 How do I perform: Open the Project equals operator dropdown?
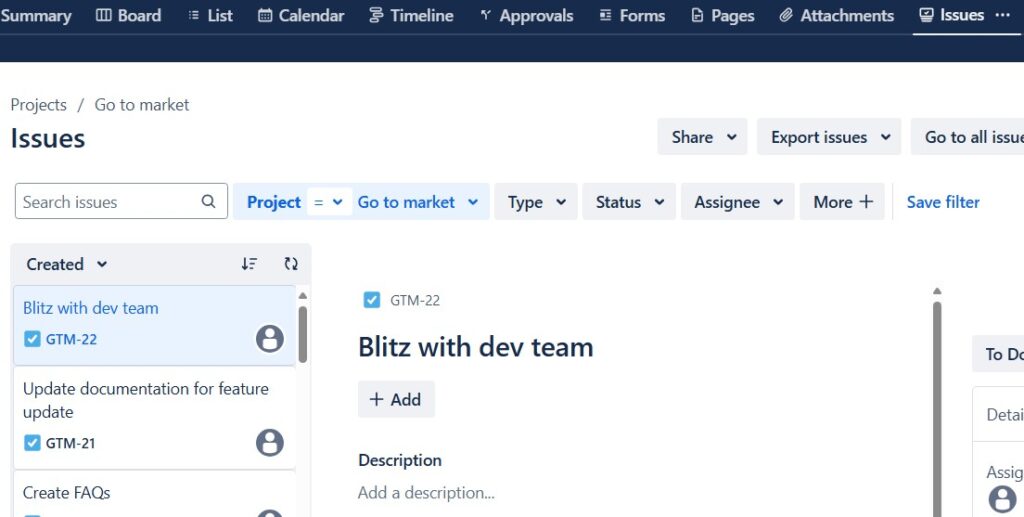click(x=328, y=202)
